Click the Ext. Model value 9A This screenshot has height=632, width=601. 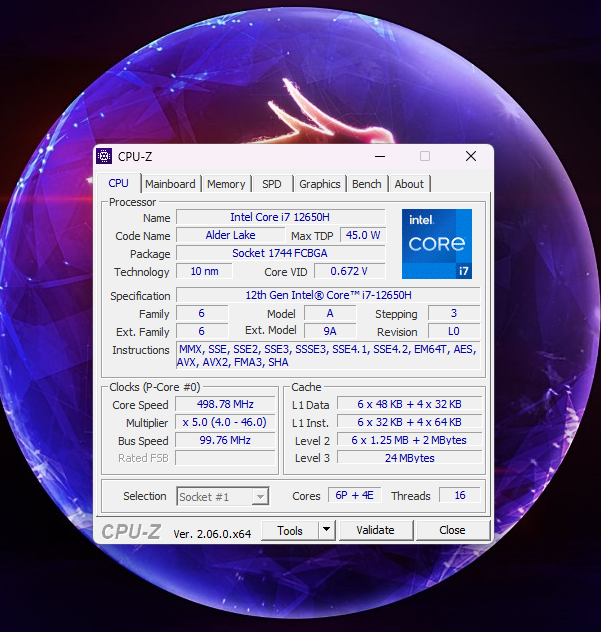click(x=330, y=331)
